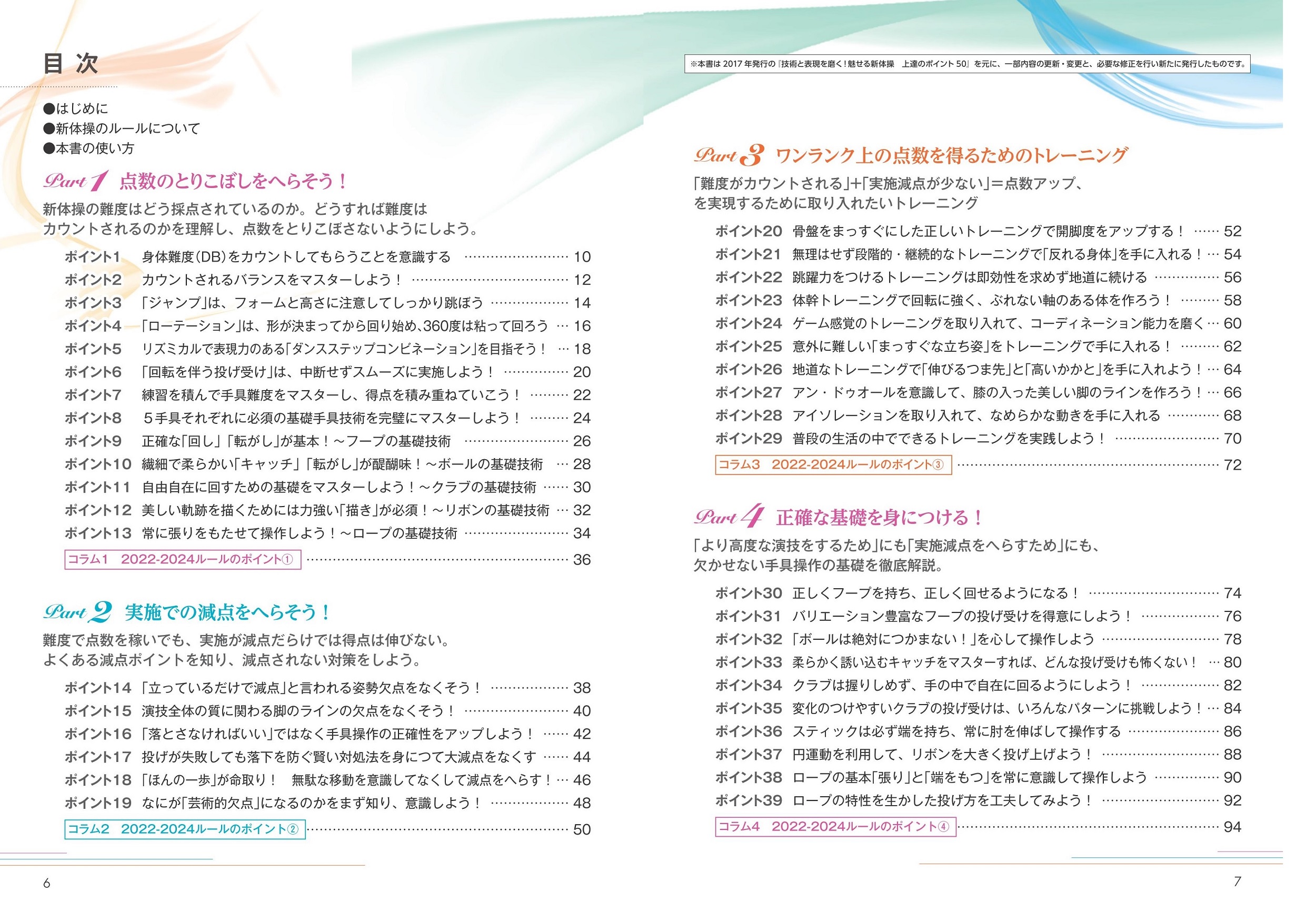Click page number 36 beside コラム1
Screen dimensions: 1316x911
(x=582, y=560)
